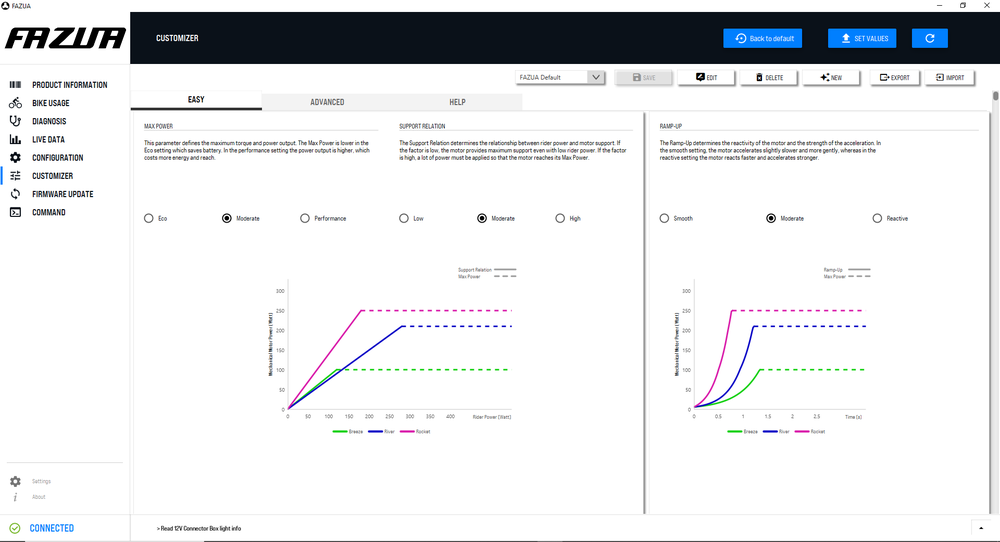The width and height of the screenshot is (1000, 542).
Task: Switch to the Easy tab
Action: tap(196, 100)
